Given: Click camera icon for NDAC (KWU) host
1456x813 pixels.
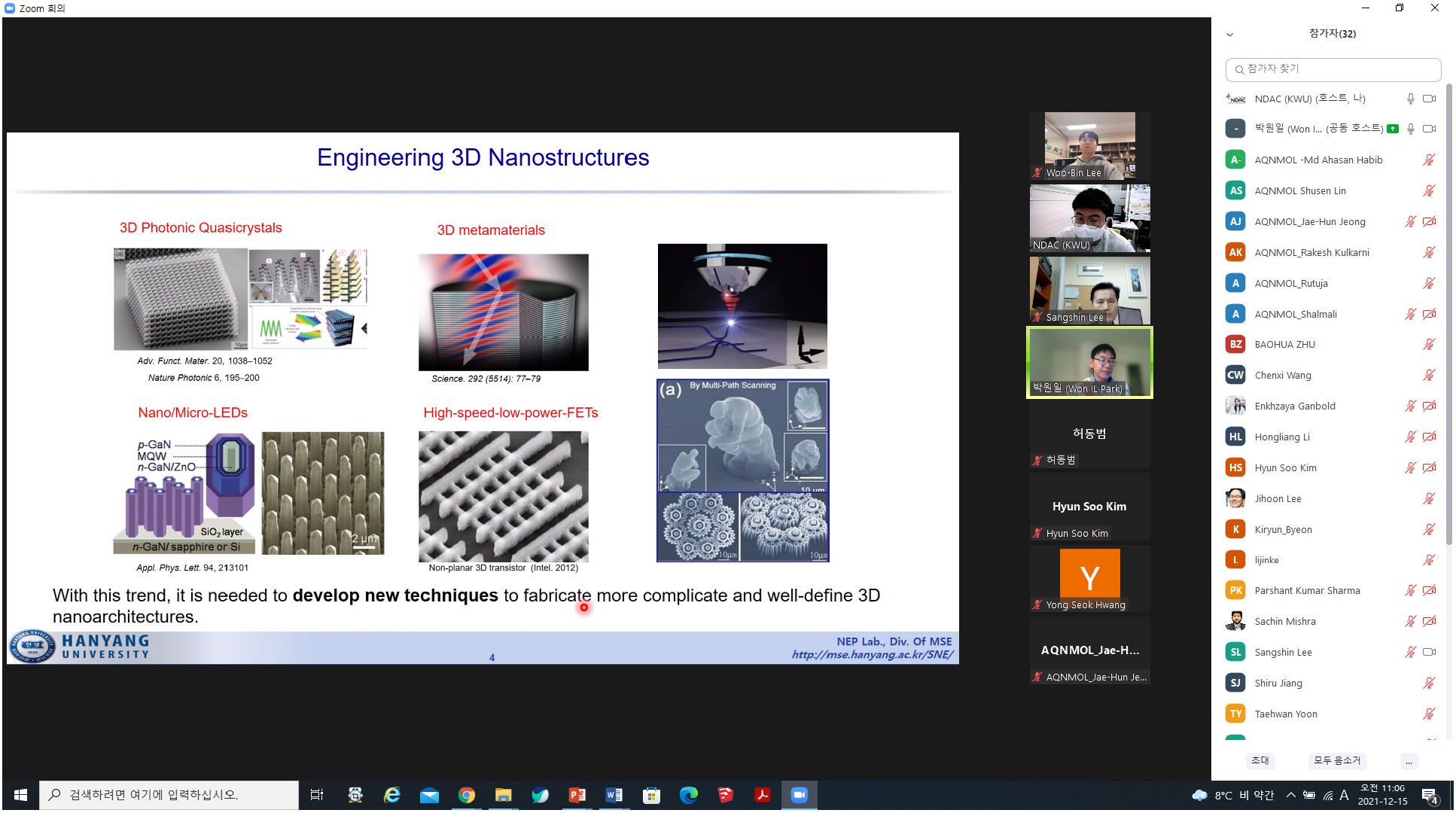Looking at the screenshot, I should (1429, 99).
